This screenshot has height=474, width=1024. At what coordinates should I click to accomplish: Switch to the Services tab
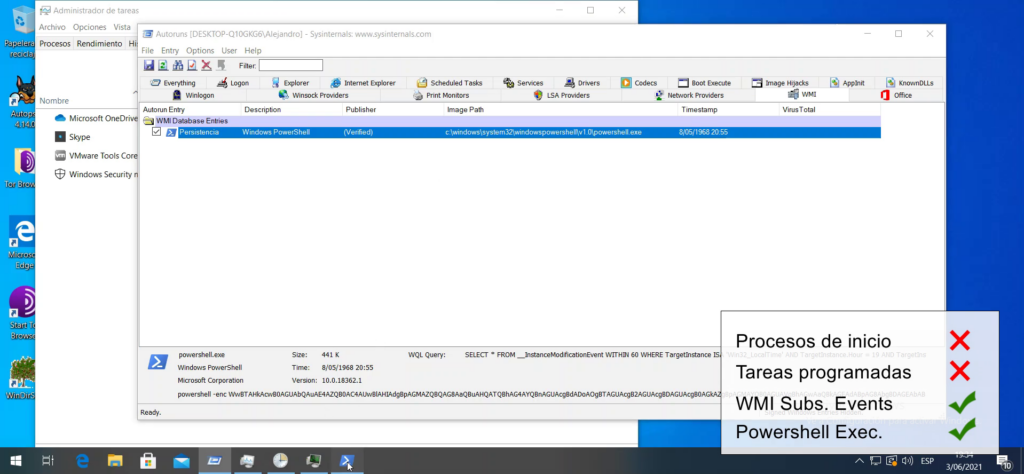click(524, 83)
